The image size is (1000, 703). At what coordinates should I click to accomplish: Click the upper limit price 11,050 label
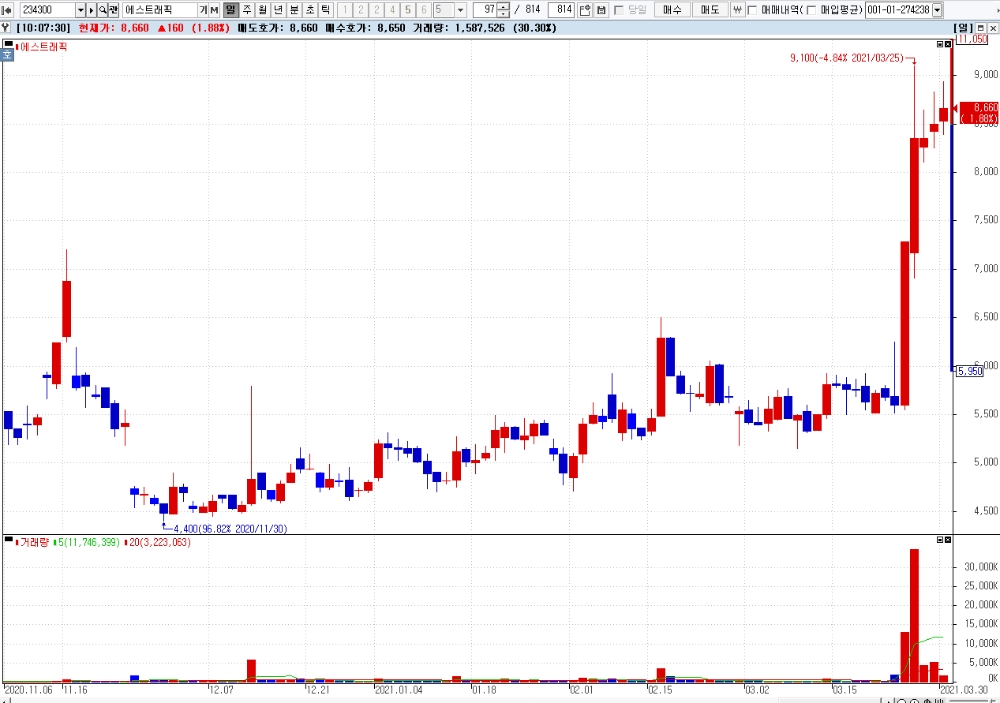972,40
